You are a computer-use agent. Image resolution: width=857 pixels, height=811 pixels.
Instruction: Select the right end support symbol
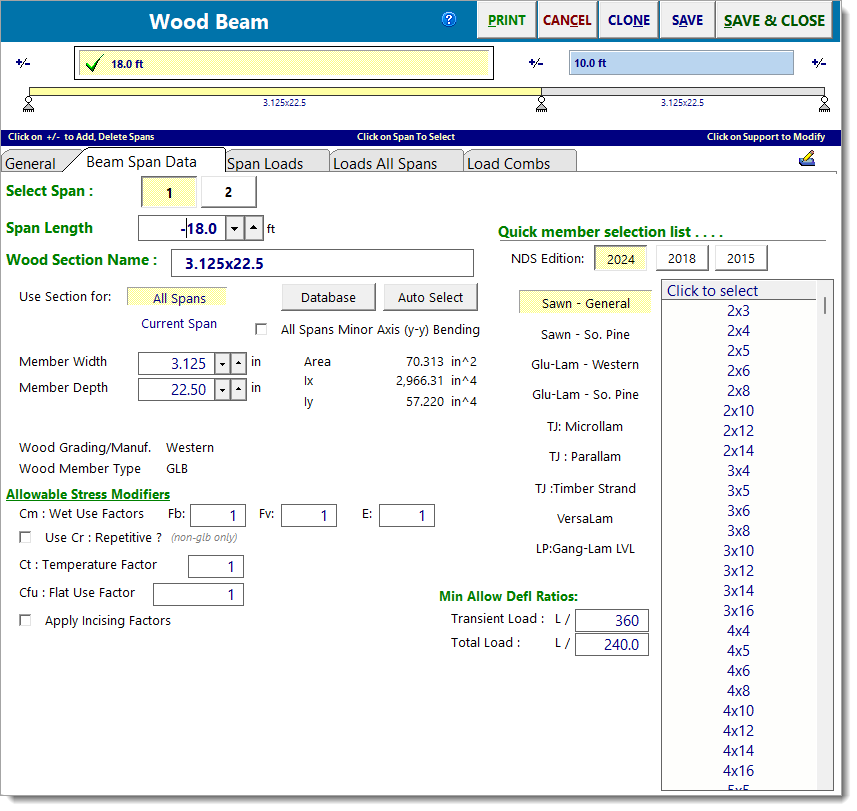point(824,104)
